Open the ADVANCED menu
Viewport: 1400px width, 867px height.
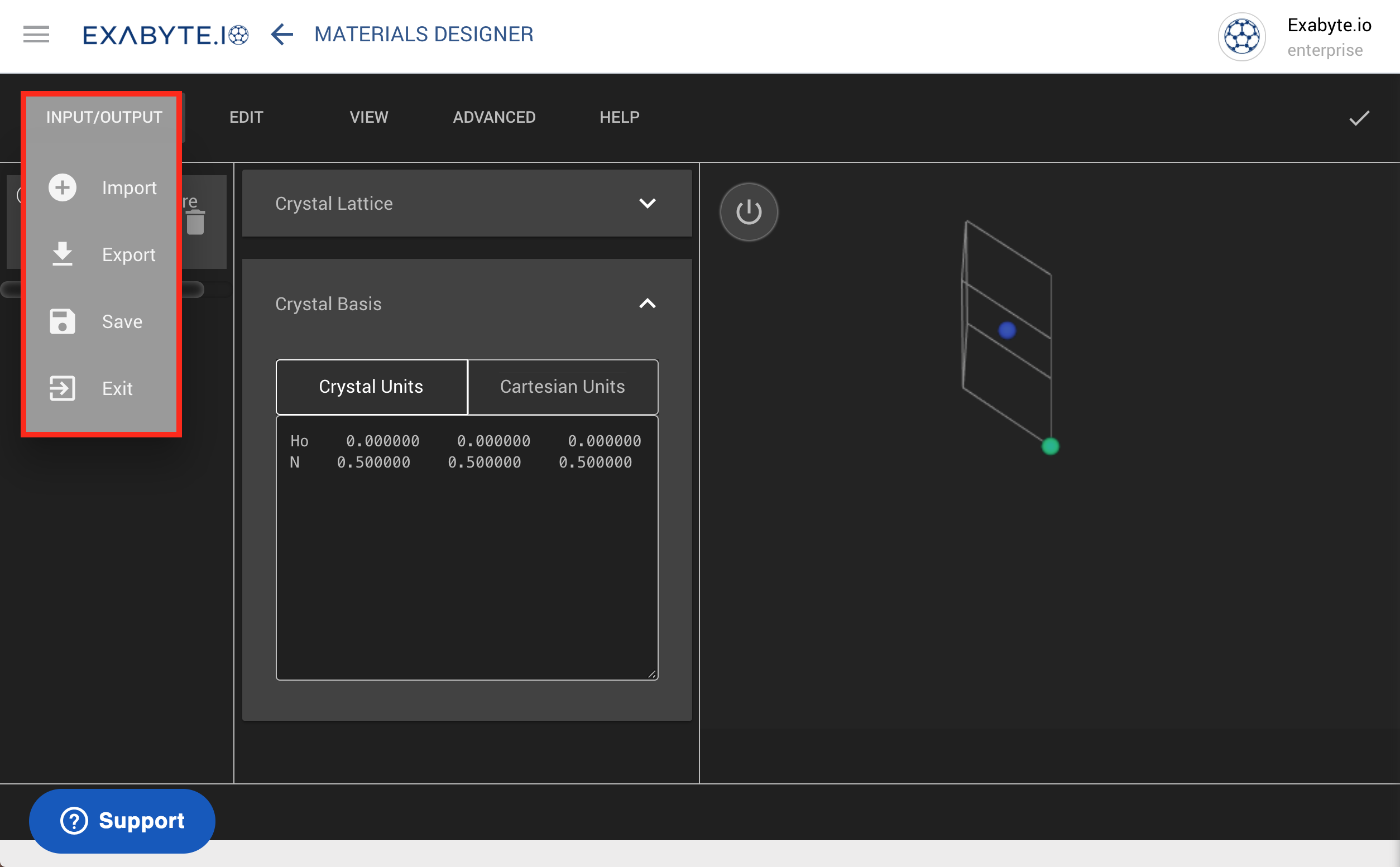pos(494,117)
